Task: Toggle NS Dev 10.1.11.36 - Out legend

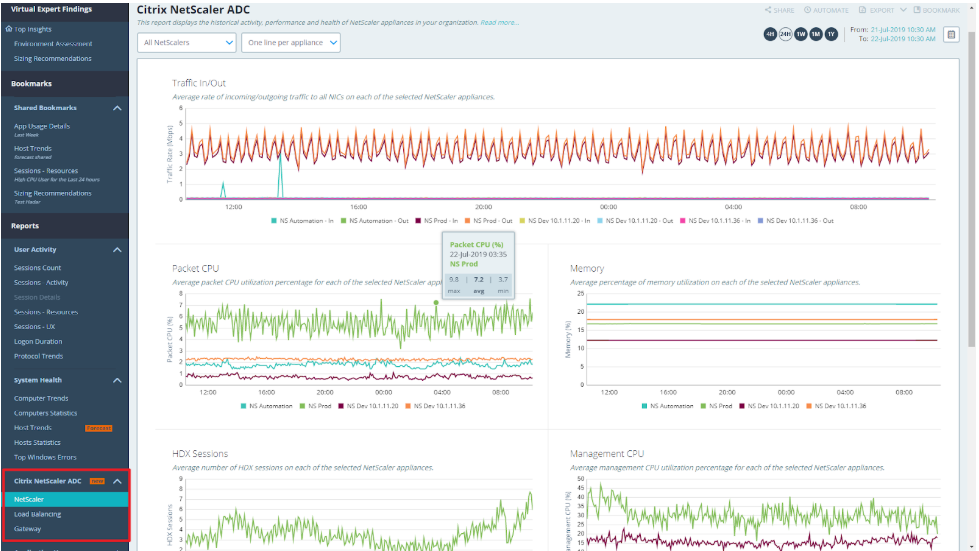Action: tap(795, 221)
